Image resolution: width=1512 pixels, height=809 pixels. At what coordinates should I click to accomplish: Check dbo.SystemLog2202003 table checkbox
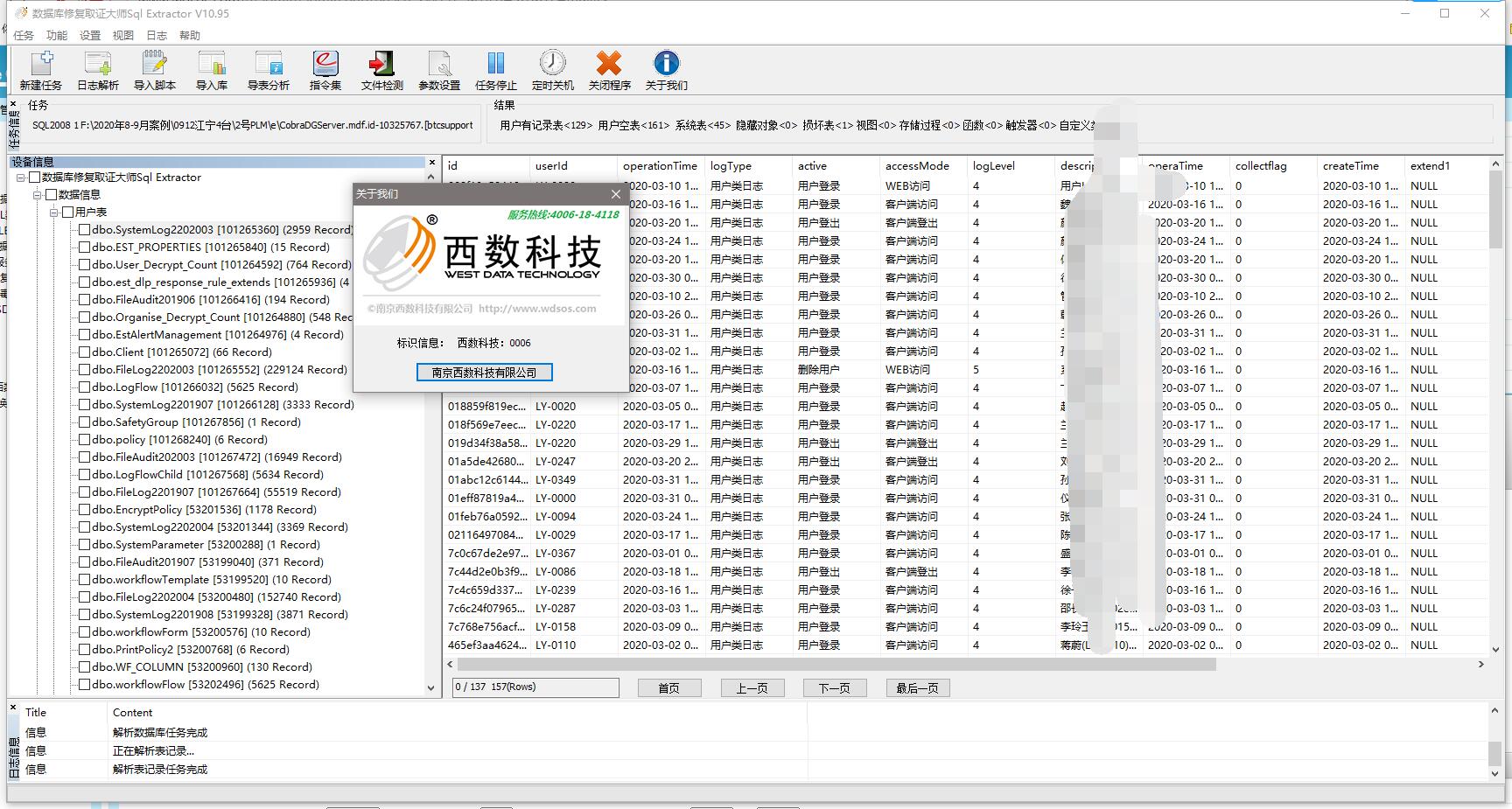tap(85, 230)
